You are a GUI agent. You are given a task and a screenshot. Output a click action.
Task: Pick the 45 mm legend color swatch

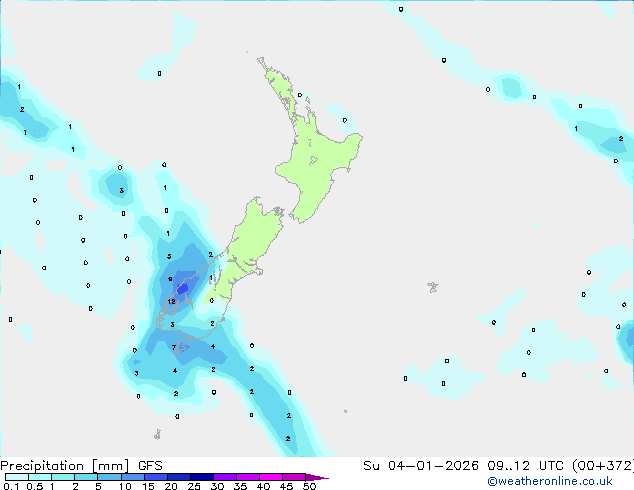(x=294, y=477)
